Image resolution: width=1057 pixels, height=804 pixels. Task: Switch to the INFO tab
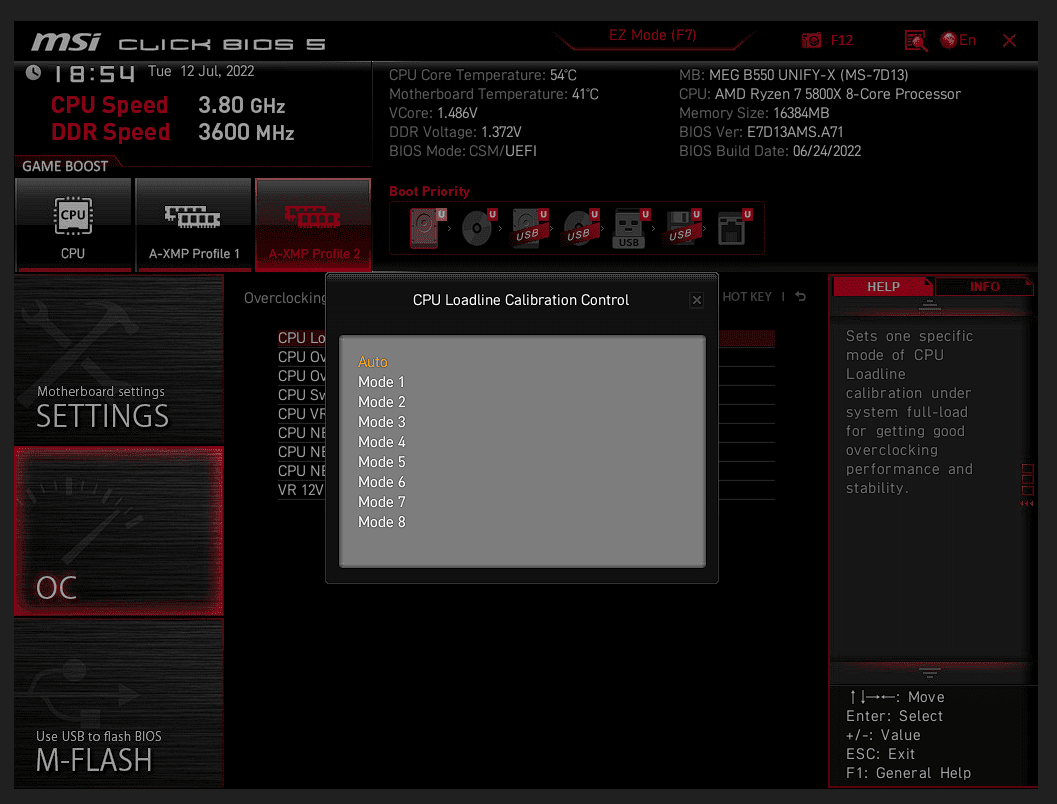[984, 286]
